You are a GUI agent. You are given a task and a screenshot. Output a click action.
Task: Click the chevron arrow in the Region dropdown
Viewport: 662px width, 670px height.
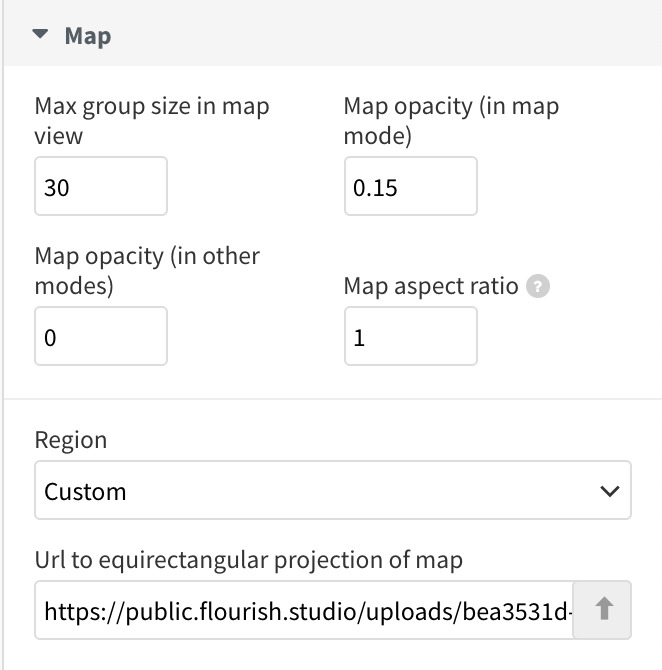pyautogui.click(x=609, y=491)
